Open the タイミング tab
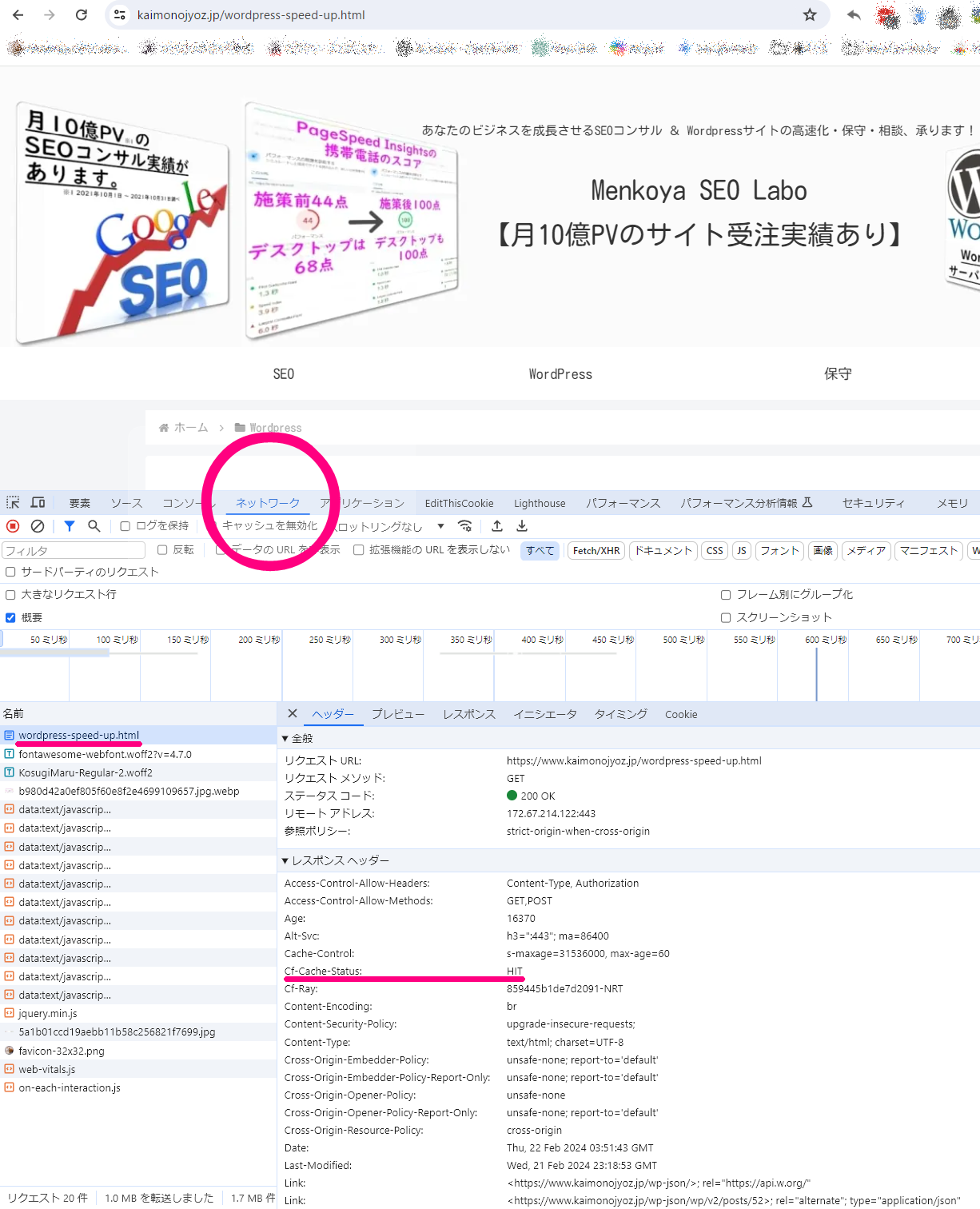980x1209 pixels. pyautogui.click(x=621, y=714)
